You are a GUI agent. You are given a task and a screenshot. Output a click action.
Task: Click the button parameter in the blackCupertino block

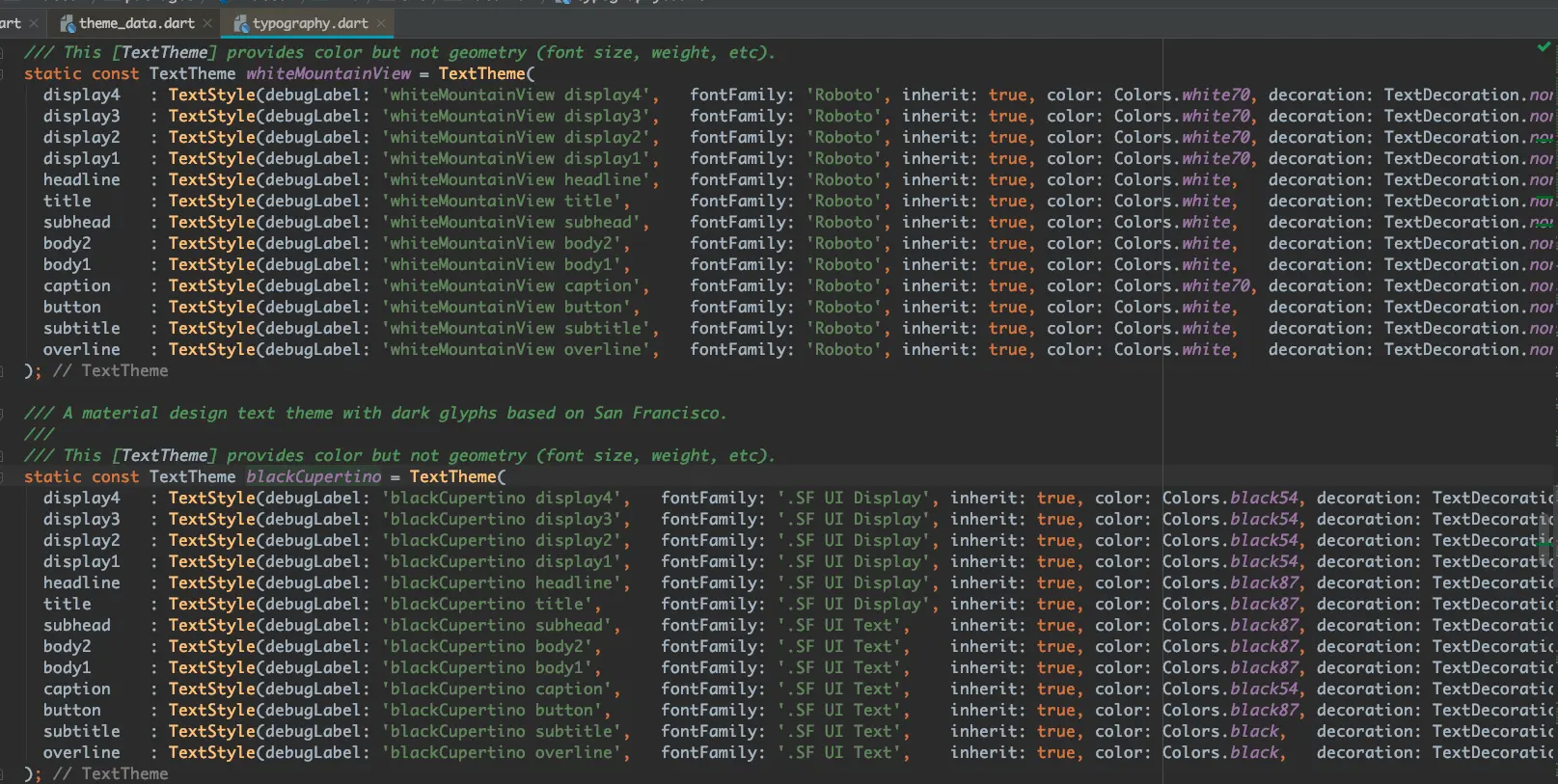coord(72,711)
